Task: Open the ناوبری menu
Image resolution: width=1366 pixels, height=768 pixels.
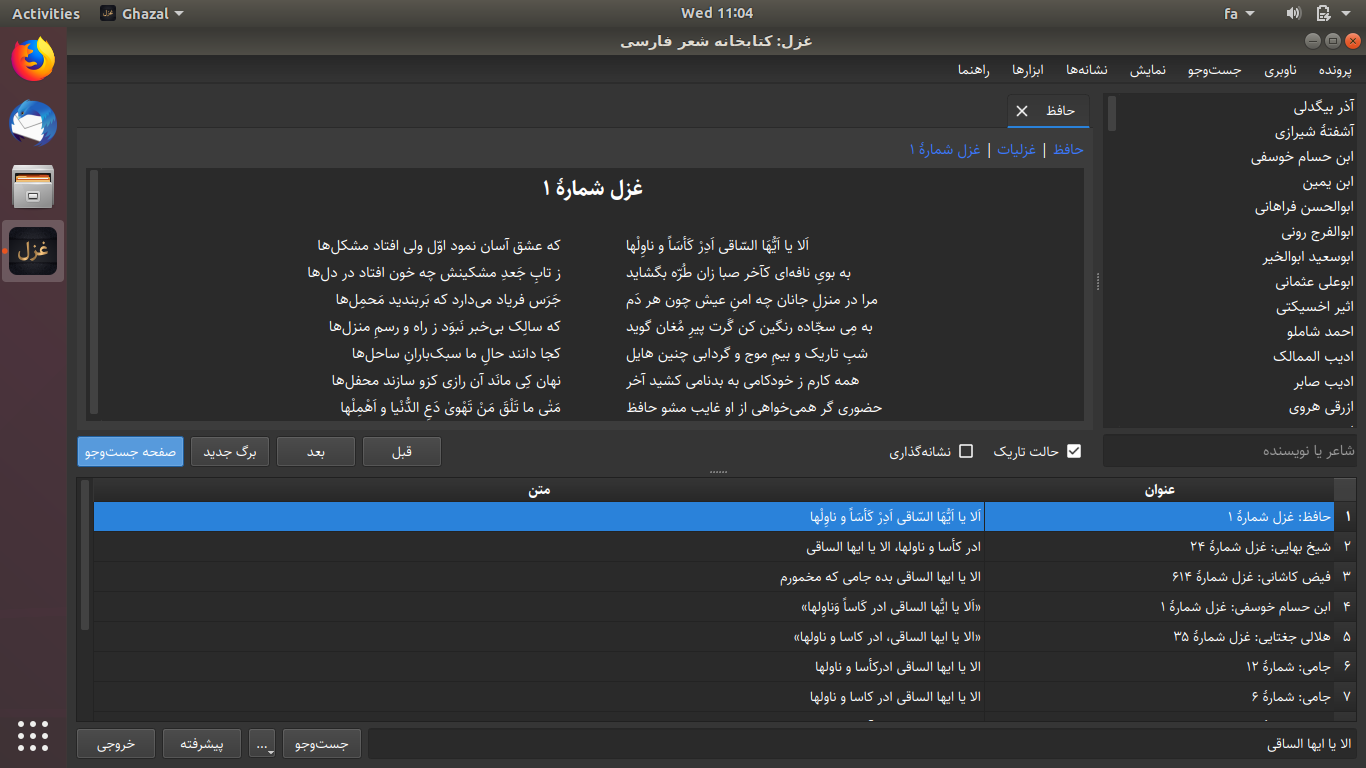Action: (x=1280, y=70)
